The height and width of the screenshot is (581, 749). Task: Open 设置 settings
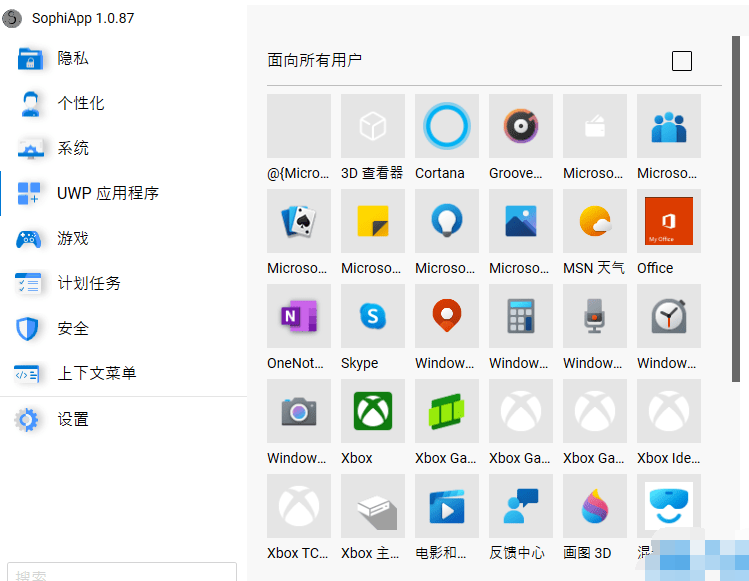(x=123, y=420)
